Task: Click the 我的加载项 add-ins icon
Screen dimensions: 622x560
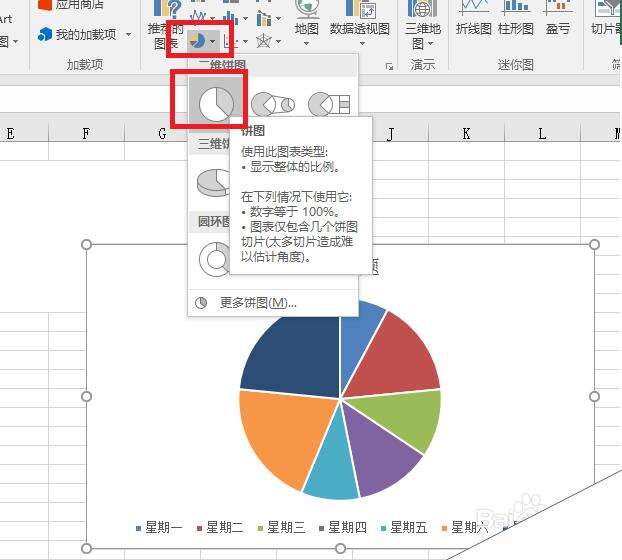Action: click(x=45, y=35)
